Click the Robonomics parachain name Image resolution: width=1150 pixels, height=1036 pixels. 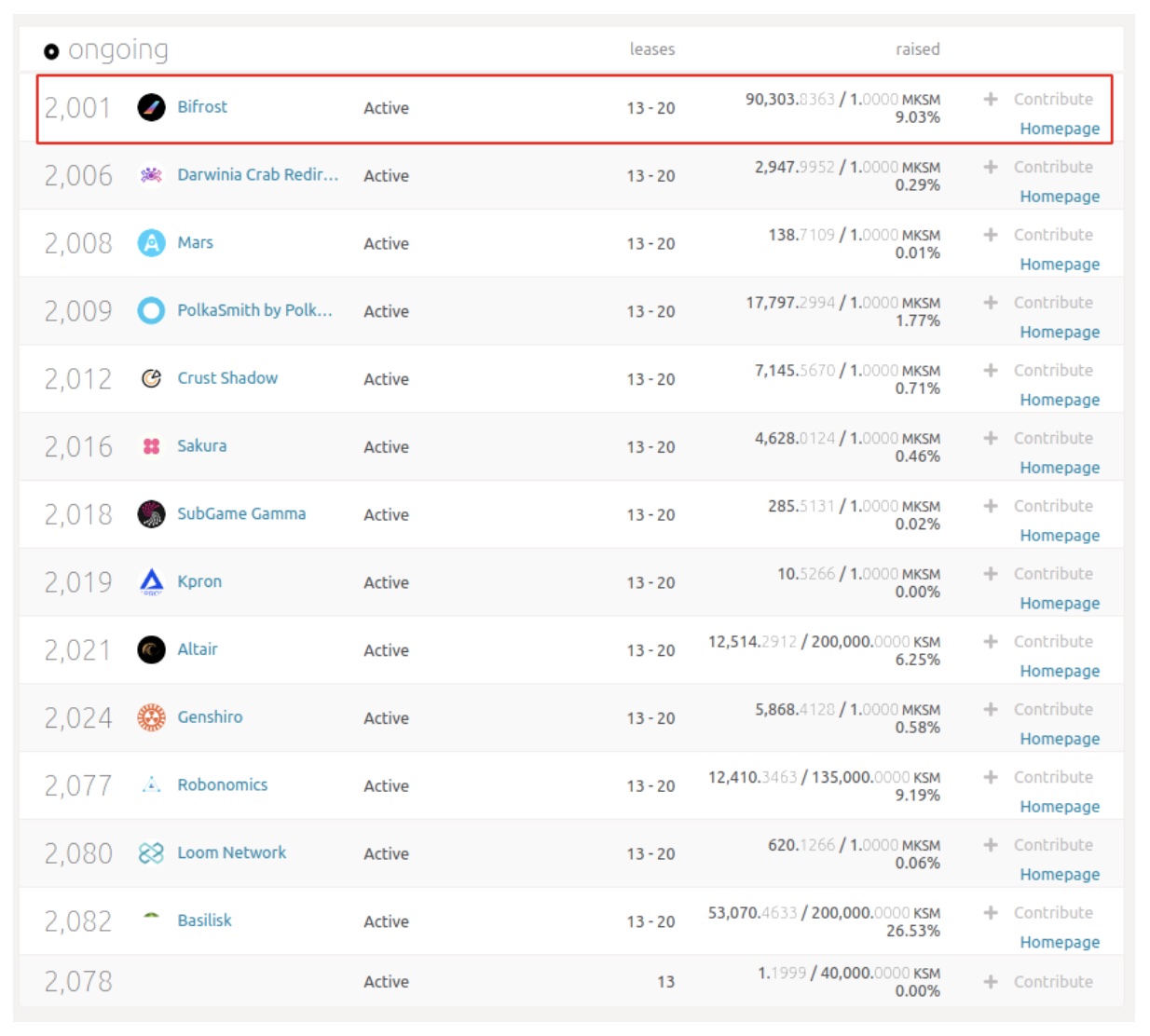click(x=222, y=785)
